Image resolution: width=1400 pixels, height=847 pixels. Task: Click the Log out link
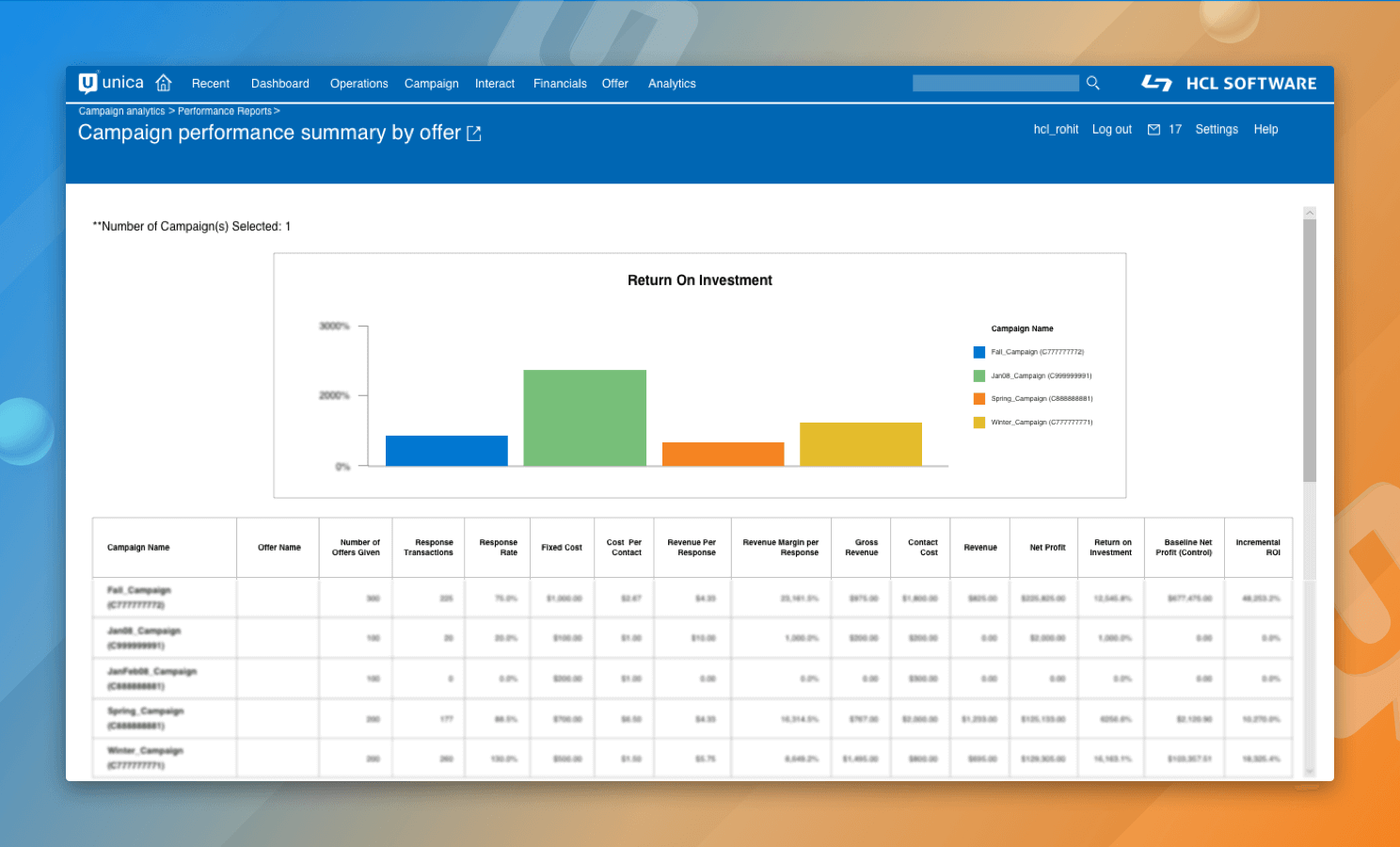(1111, 129)
